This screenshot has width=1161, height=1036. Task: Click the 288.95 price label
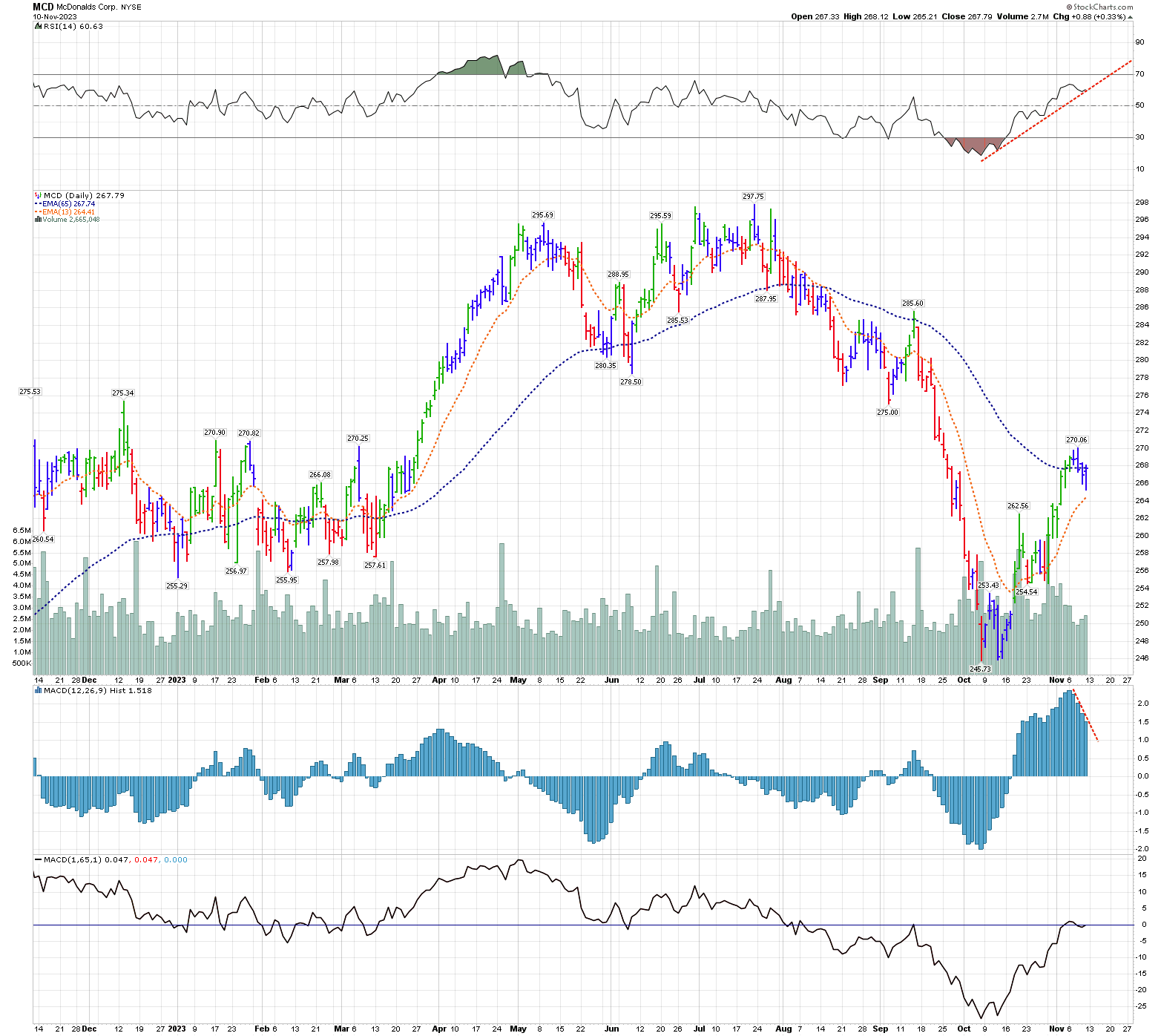[618, 275]
